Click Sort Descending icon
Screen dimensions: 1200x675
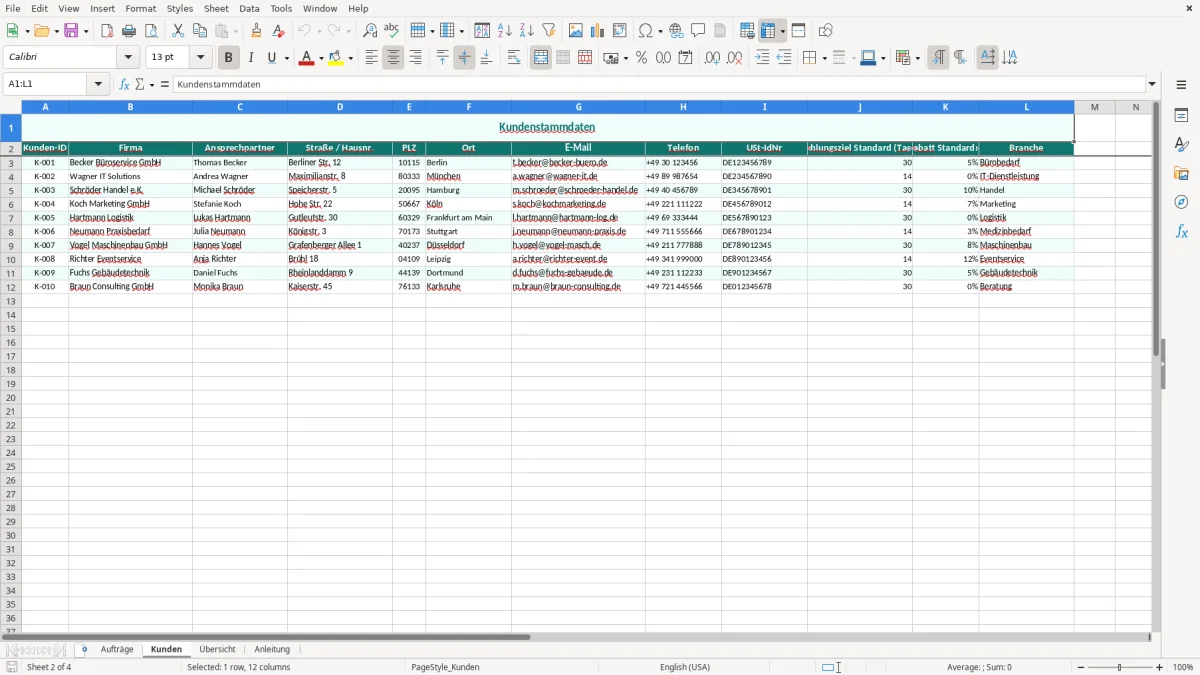(527, 31)
